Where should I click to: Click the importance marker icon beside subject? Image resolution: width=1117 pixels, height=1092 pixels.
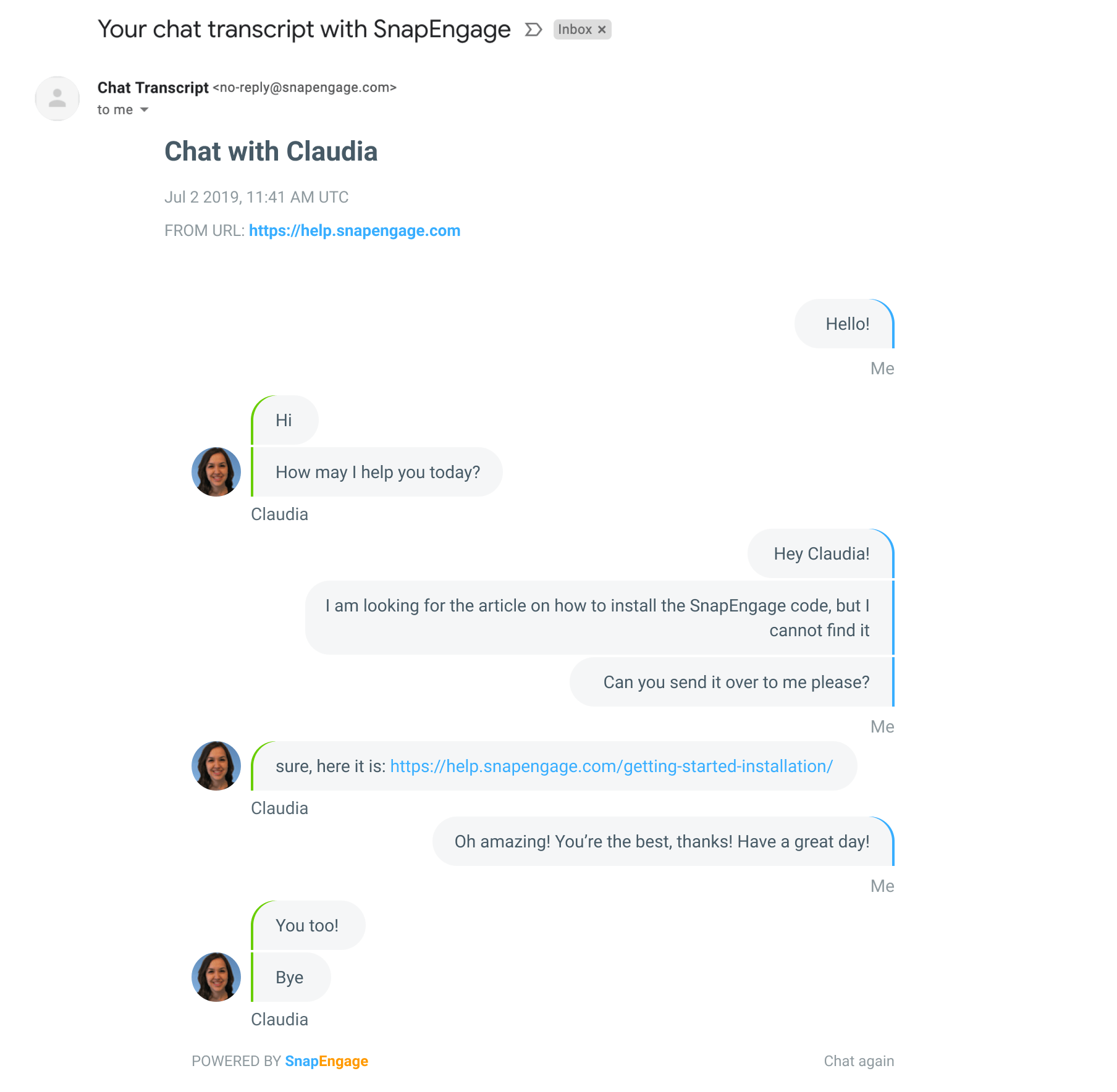point(533,30)
